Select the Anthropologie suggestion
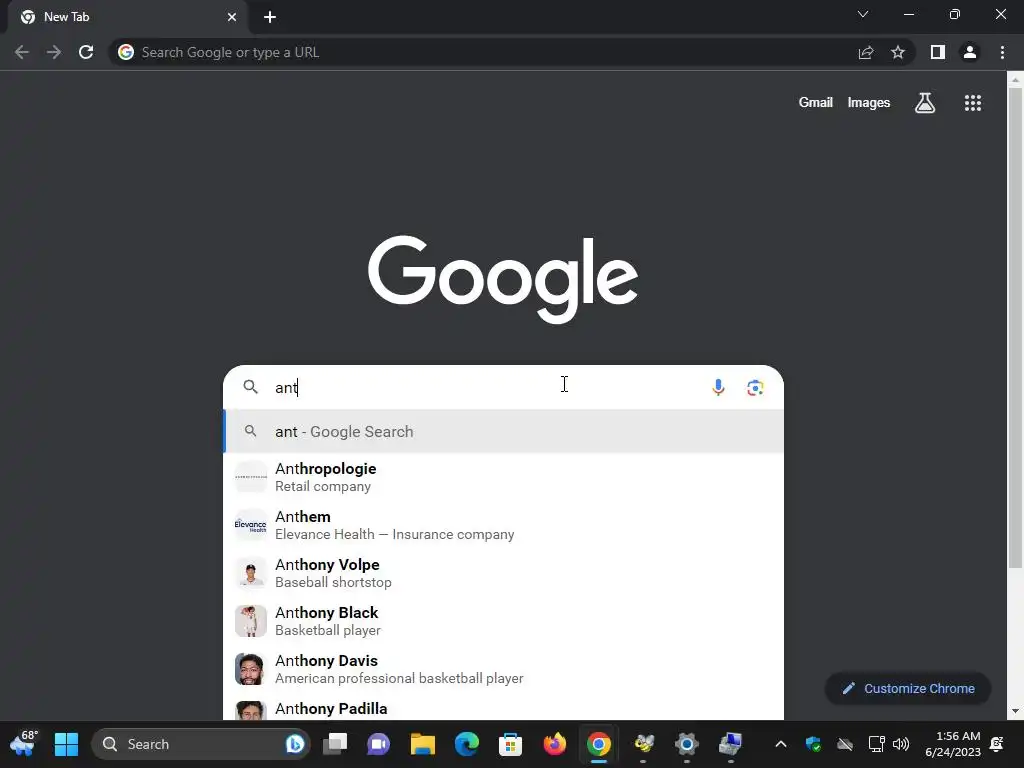Image resolution: width=1024 pixels, height=768 pixels. point(504,477)
